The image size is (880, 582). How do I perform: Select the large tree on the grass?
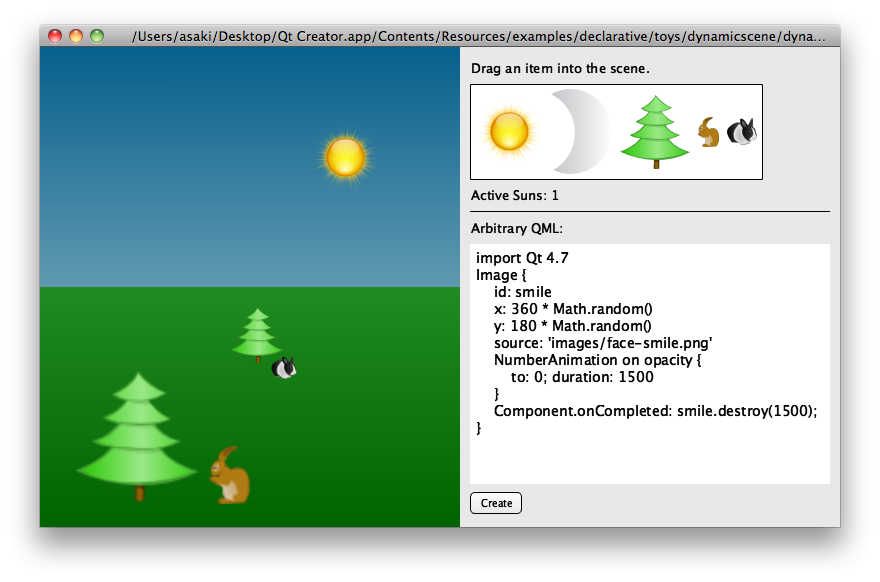137,436
